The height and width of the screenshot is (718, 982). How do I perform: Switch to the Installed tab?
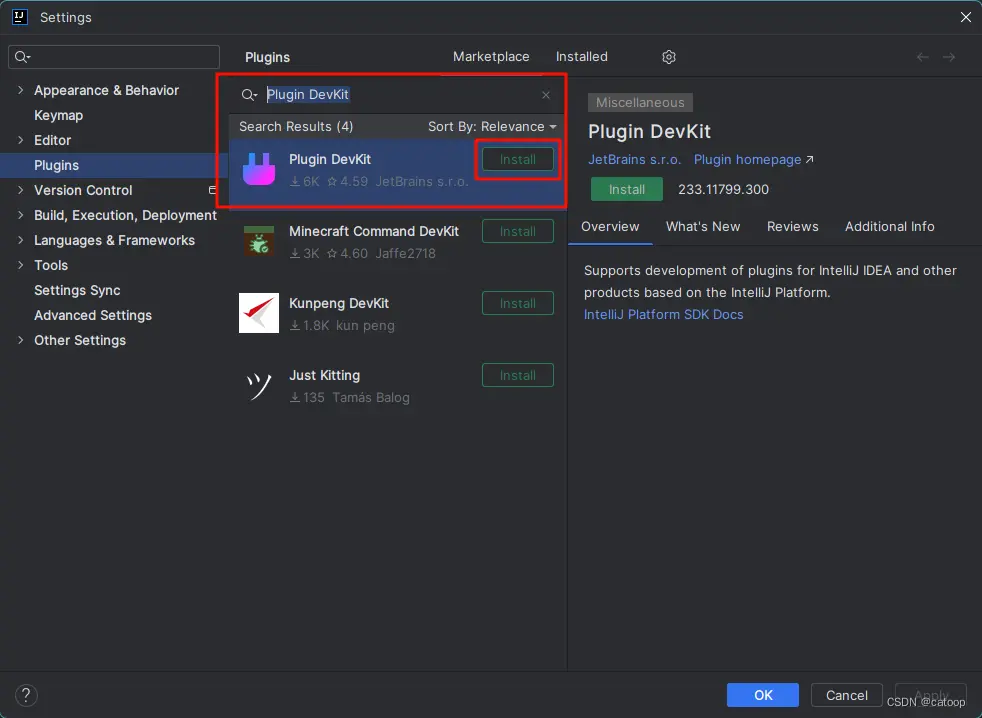coord(582,56)
